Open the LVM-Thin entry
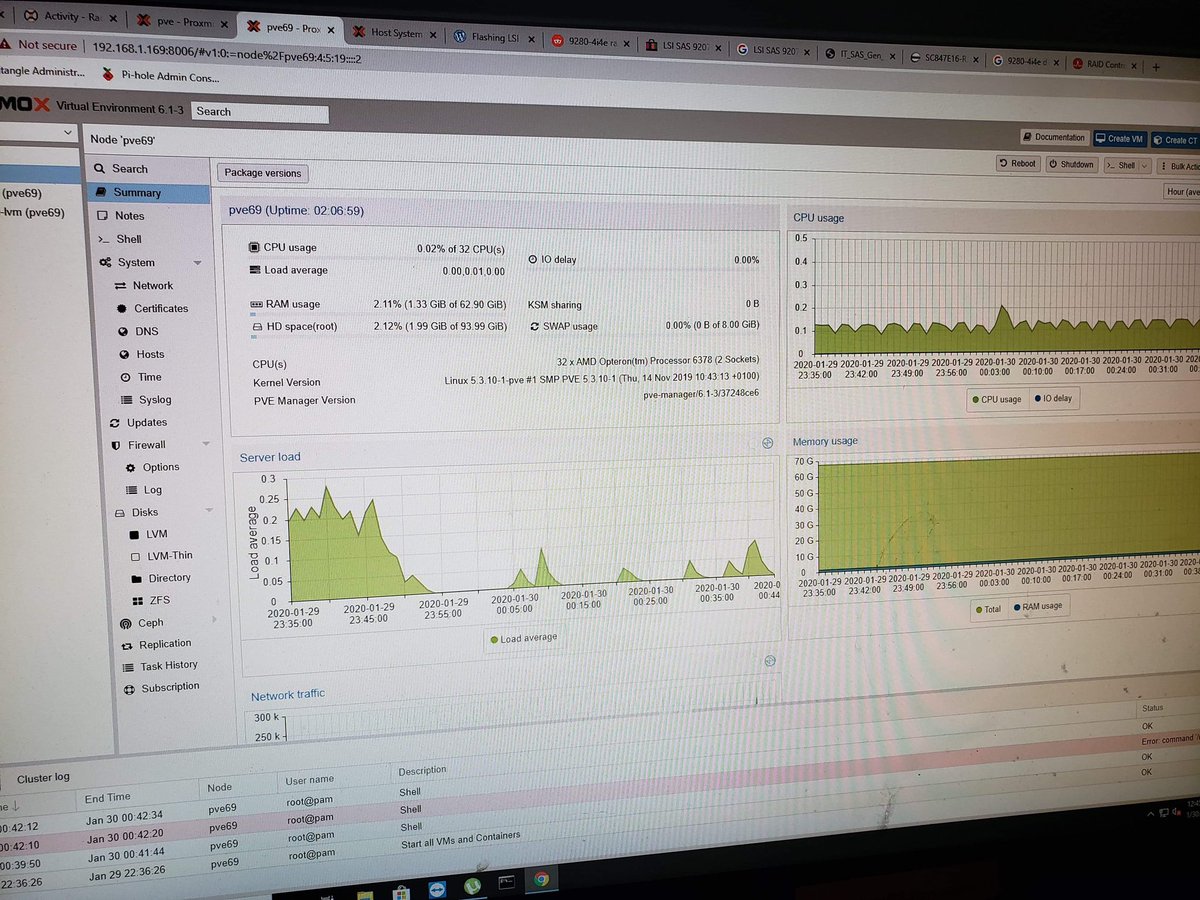Screen dimensions: 1200x900 (170, 557)
